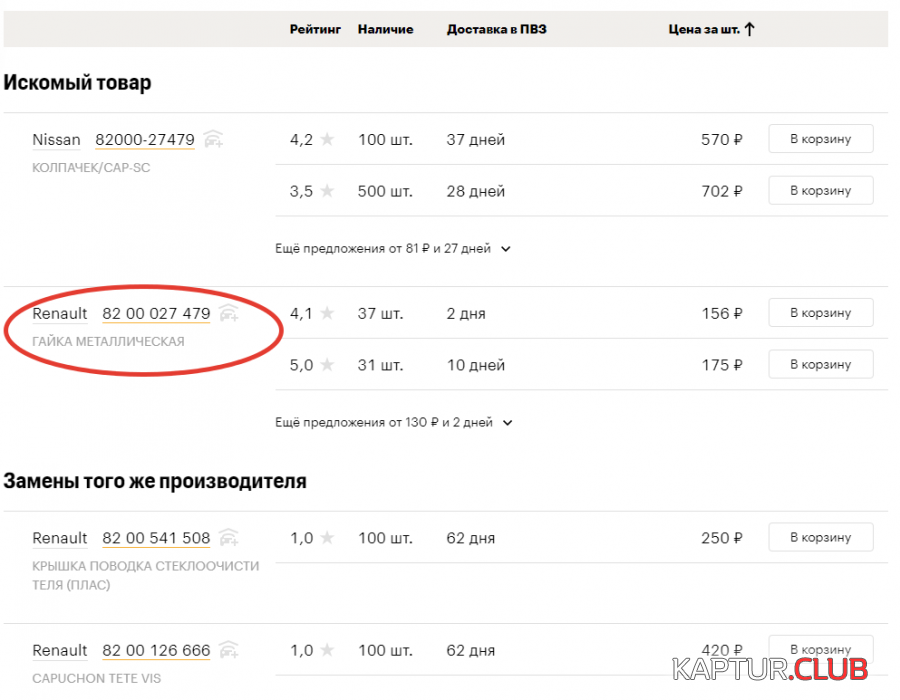Expand Ещё предложения от 81 ₽ и 27 дней
This screenshot has height=700, width=900.
393,248
